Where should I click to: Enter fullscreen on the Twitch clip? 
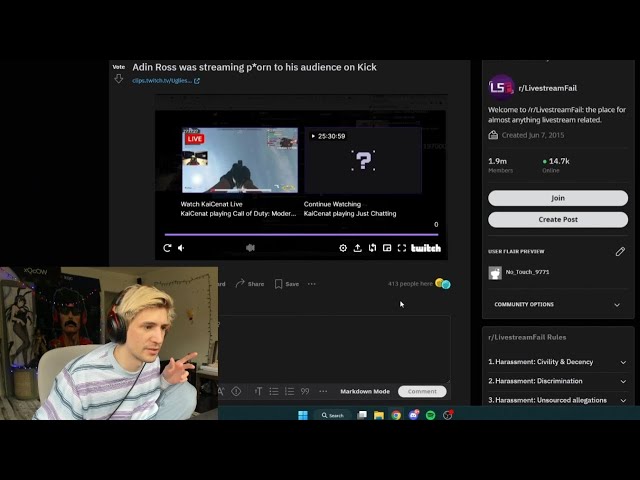402,248
